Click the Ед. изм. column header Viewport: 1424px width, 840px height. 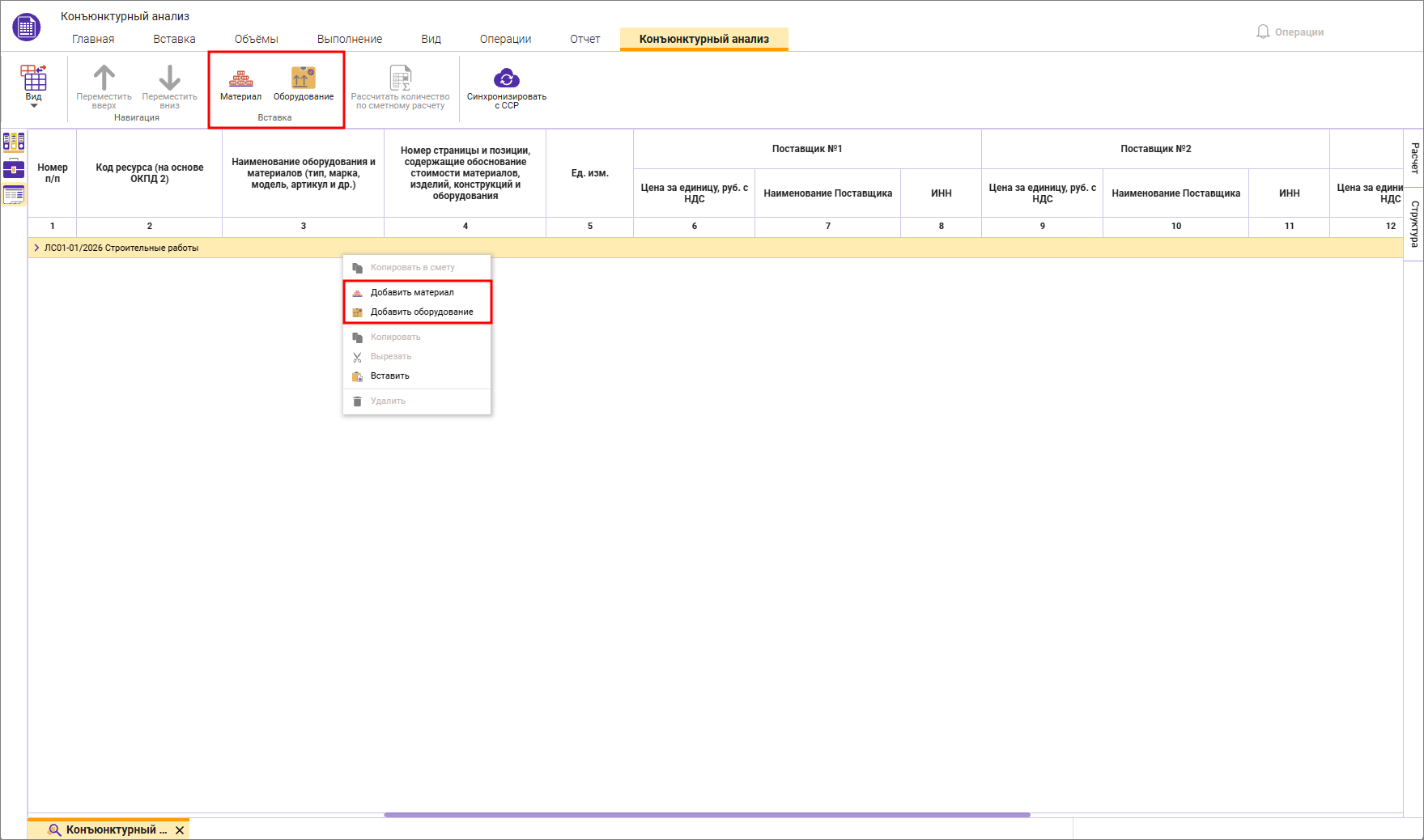click(x=590, y=173)
